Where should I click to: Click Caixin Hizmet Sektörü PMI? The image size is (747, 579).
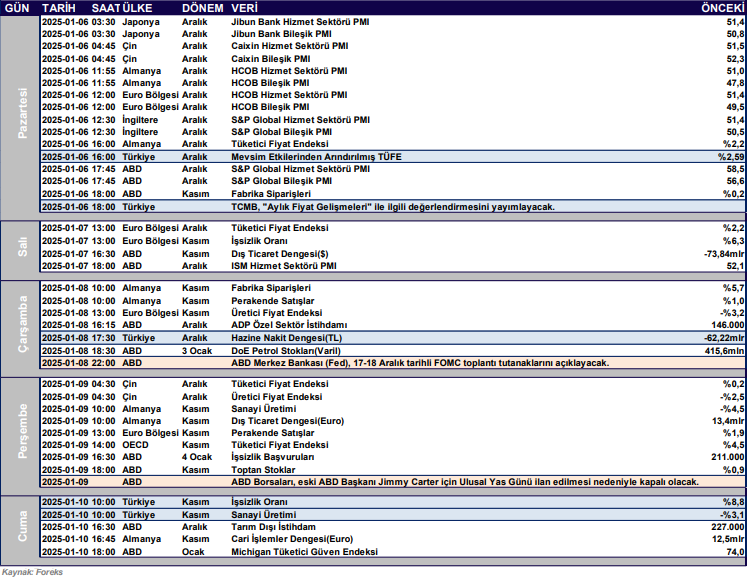pos(290,46)
